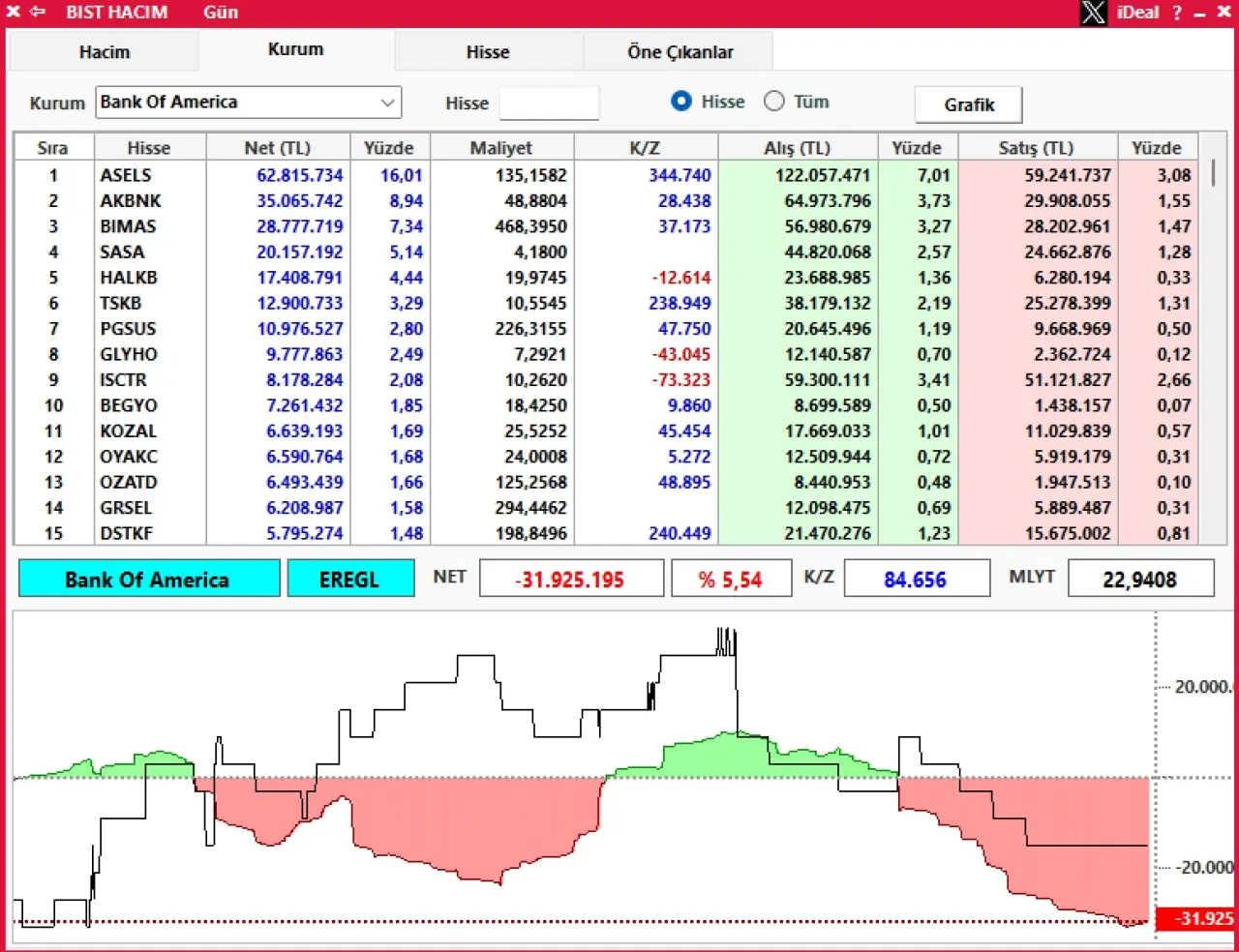
Task: Sort by the K/Z column header
Action: pyautogui.click(x=646, y=148)
